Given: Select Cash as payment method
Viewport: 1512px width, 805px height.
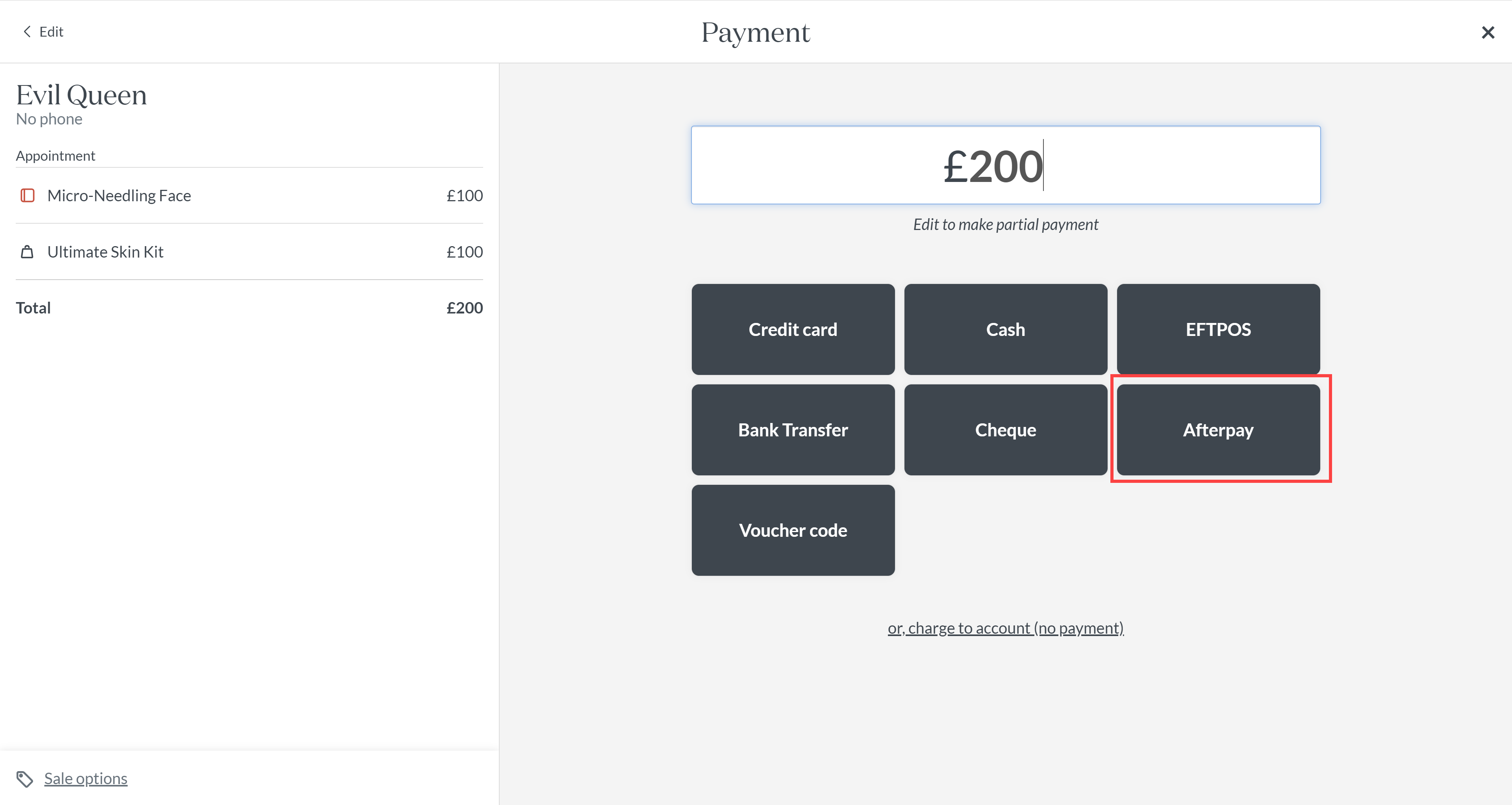Looking at the screenshot, I should [x=1005, y=329].
